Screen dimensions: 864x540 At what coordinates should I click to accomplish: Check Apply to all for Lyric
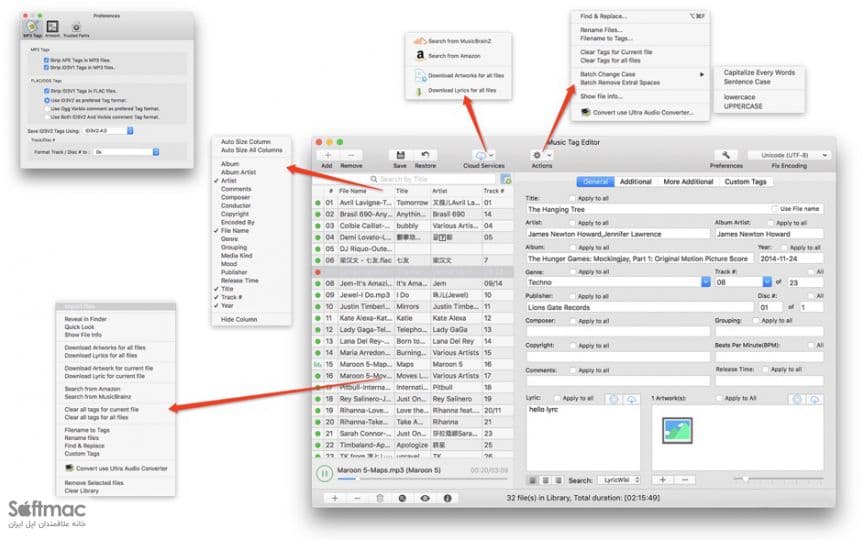tap(557, 398)
